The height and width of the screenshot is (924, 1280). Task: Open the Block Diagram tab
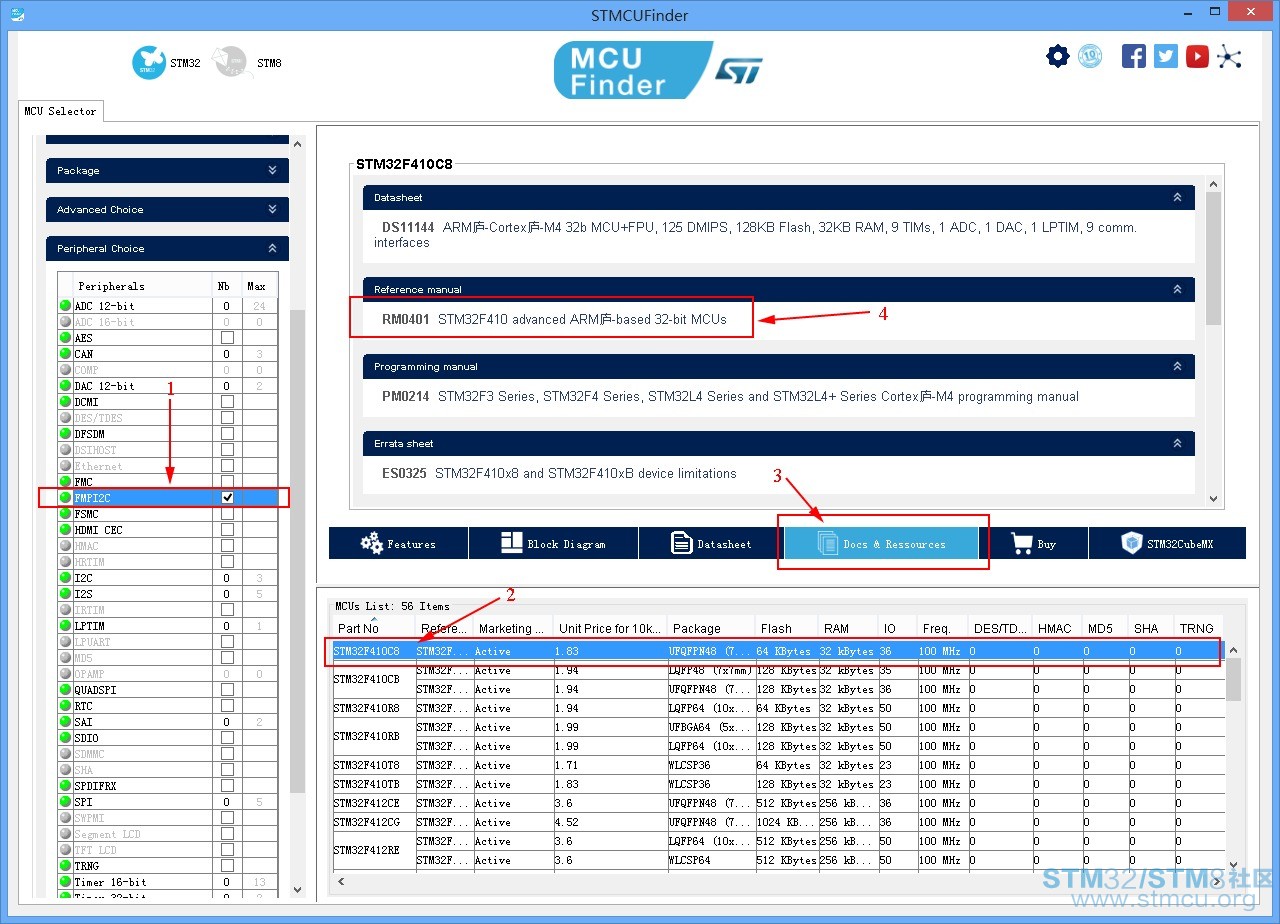click(x=553, y=543)
